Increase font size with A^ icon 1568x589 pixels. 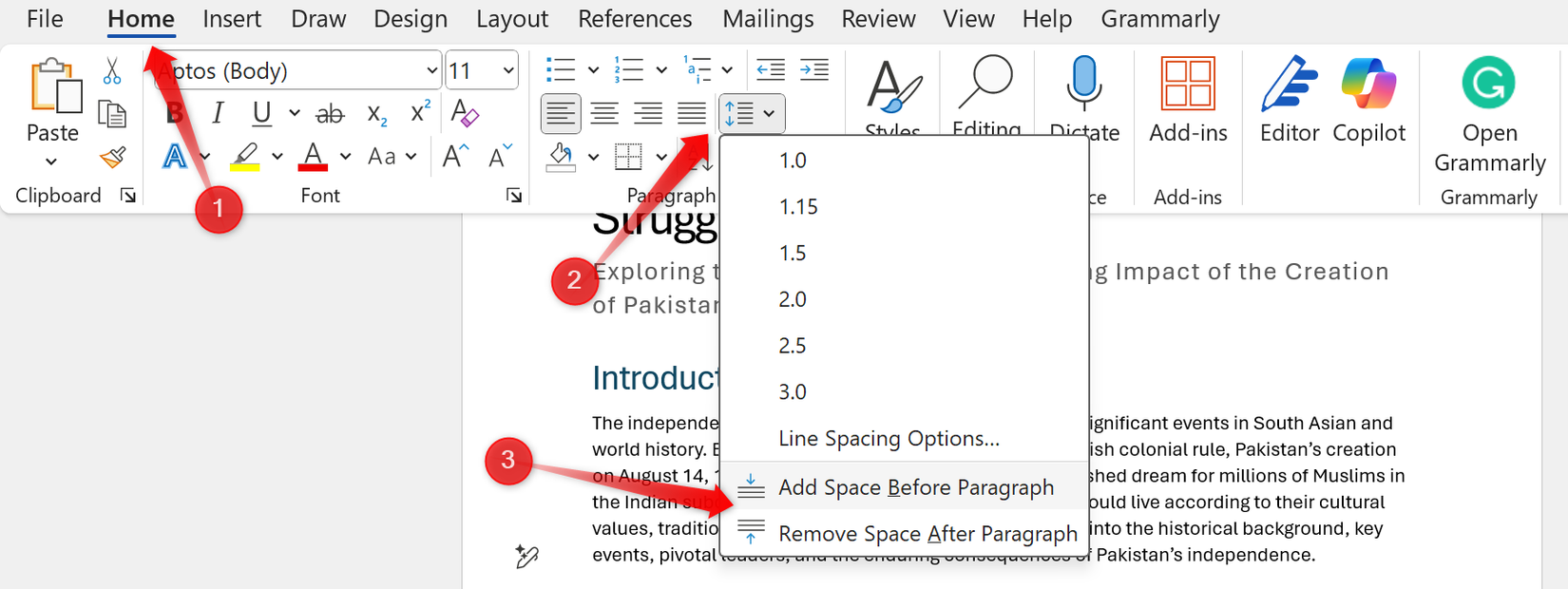(x=456, y=156)
